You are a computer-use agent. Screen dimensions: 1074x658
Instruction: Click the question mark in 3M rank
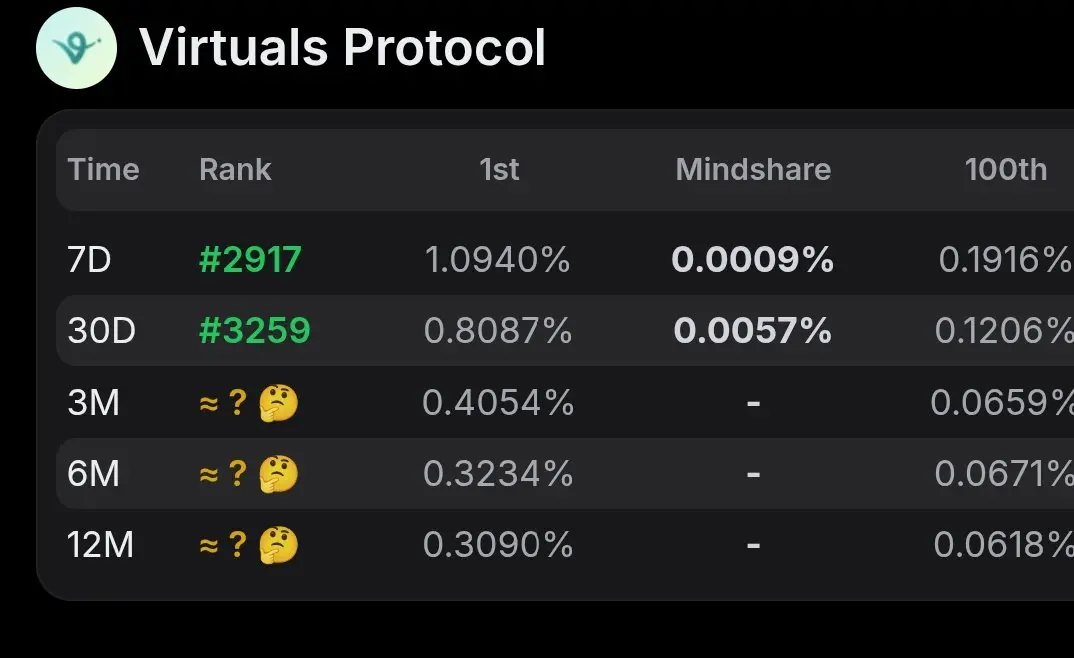[237, 403]
